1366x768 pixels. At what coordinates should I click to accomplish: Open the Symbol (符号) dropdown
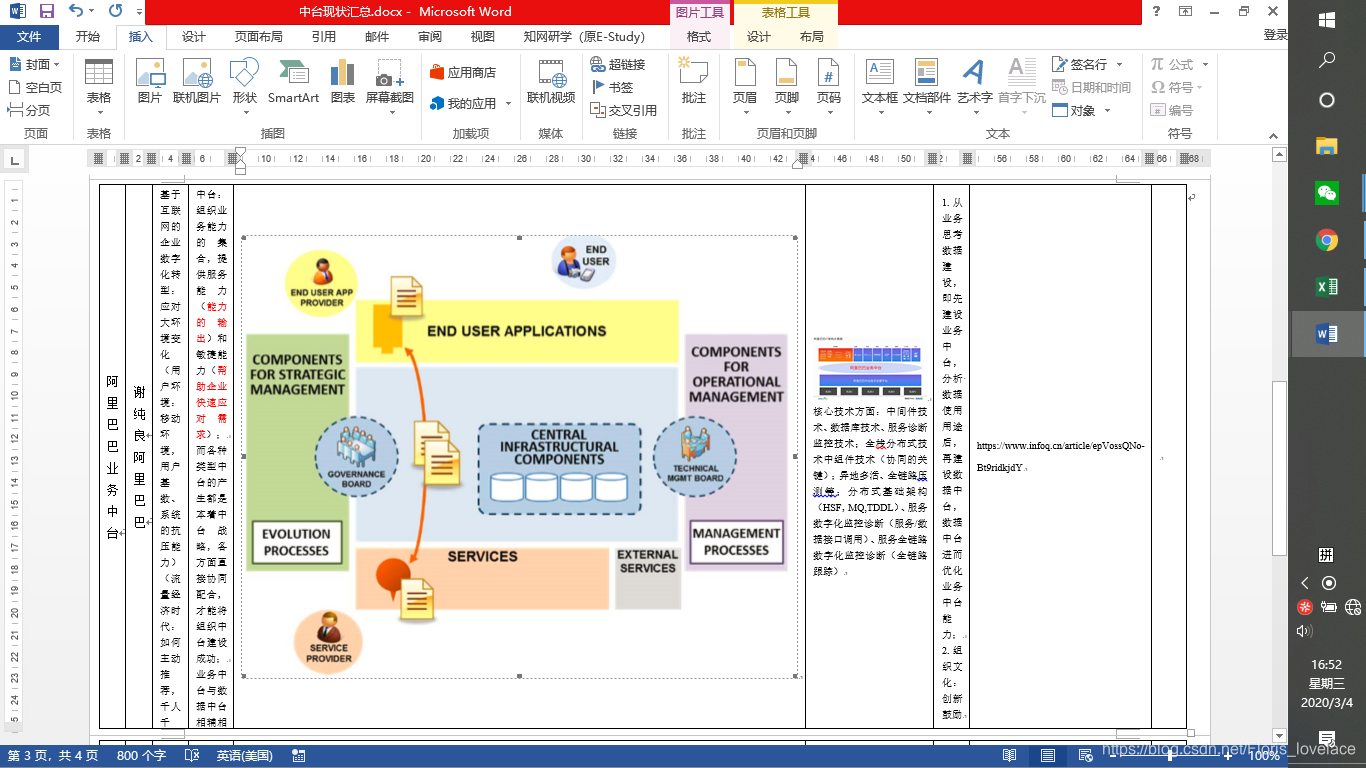(1177, 87)
